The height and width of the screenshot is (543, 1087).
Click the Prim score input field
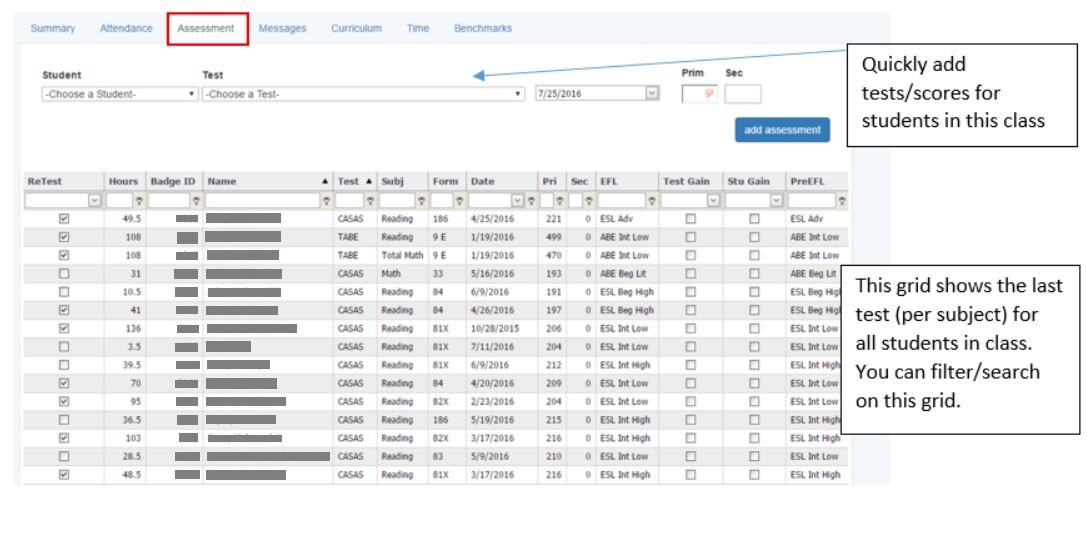point(698,94)
